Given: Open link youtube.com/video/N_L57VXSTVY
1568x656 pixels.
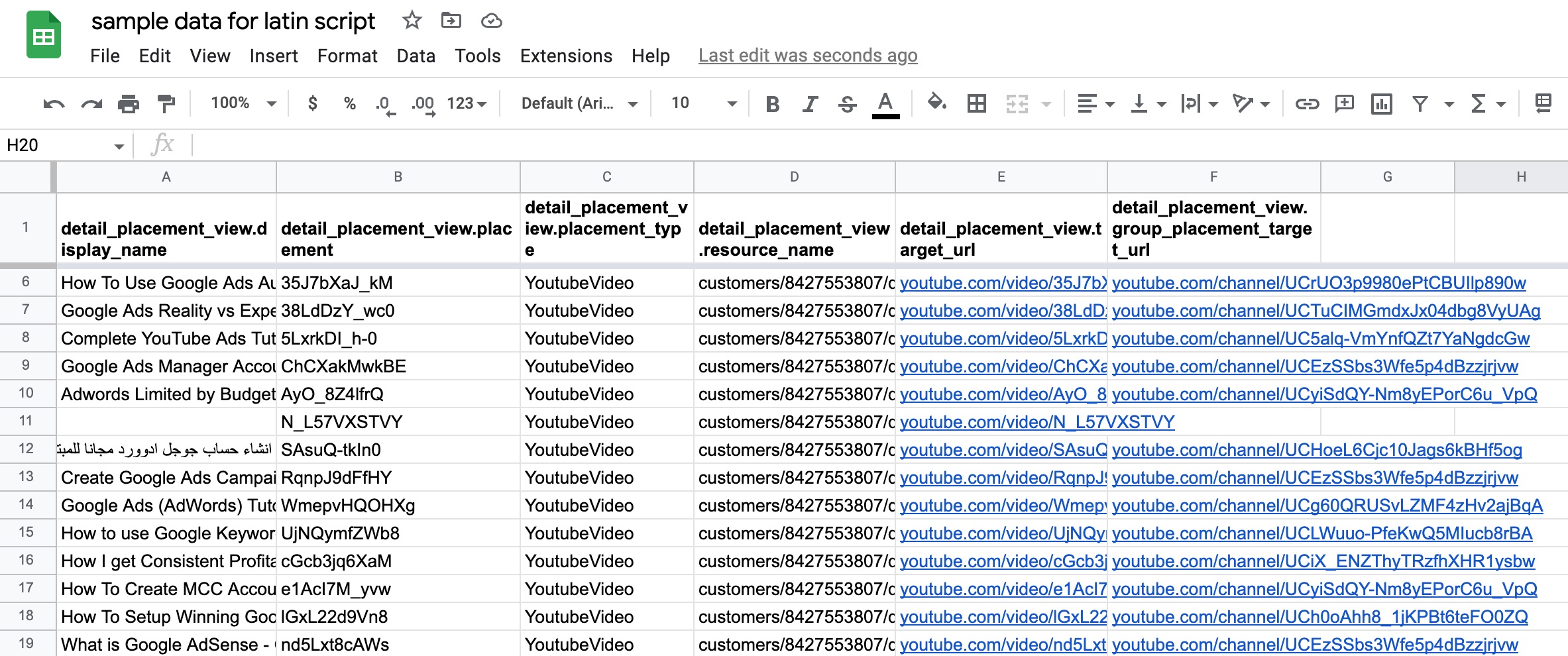Looking at the screenshot, I should pos(1037,421).
